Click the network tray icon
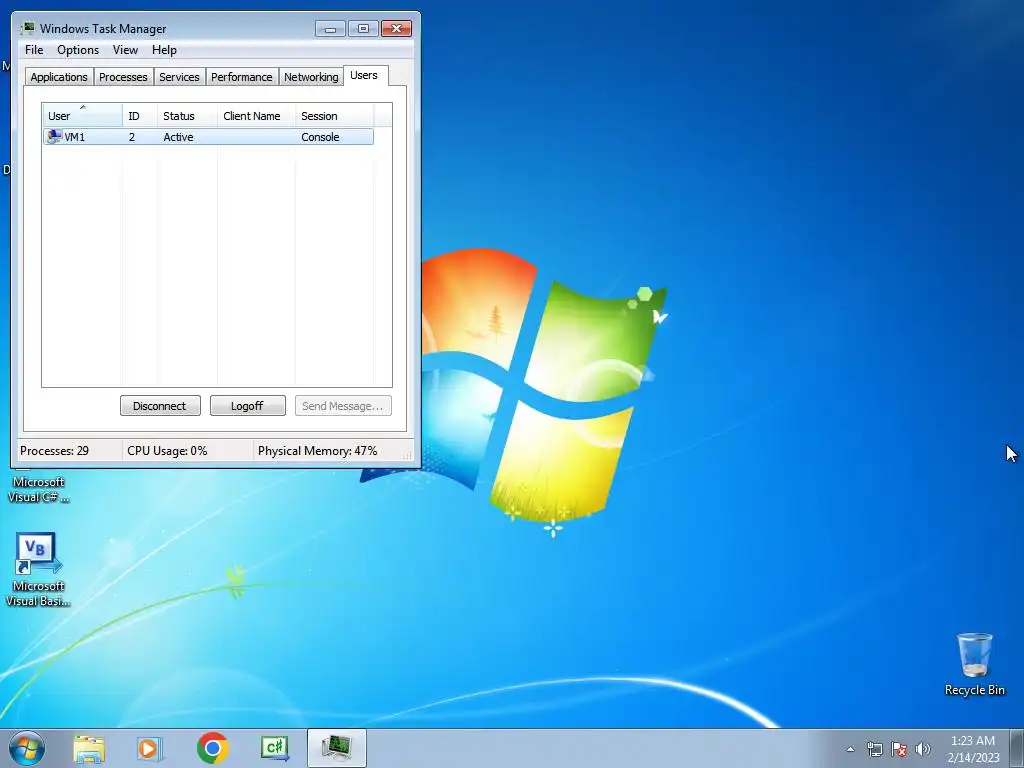Screen dimensions: 1024x768 pos(874,750)
